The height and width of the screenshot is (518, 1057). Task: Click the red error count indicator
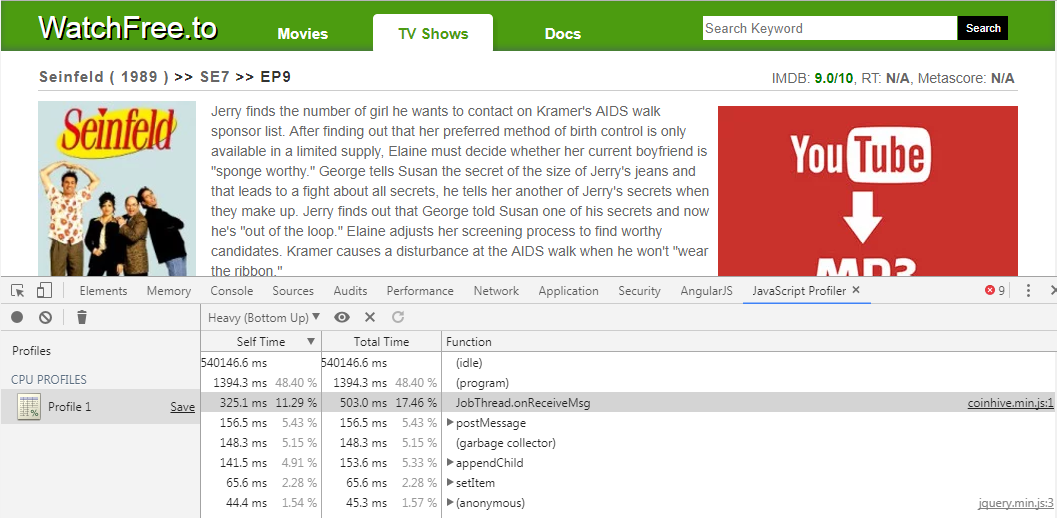995,291
